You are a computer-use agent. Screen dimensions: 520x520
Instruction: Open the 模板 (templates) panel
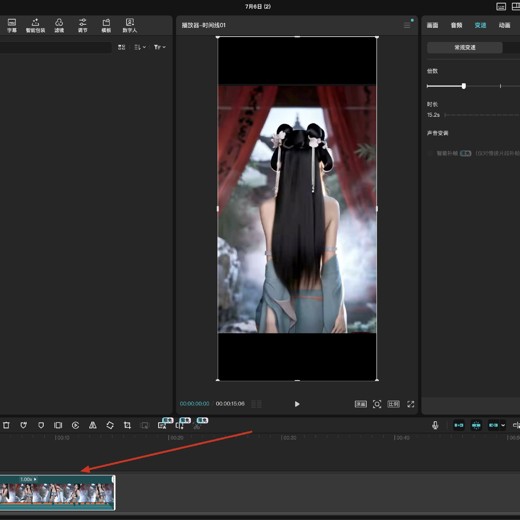pyautogui.click(x=106, y=26)
